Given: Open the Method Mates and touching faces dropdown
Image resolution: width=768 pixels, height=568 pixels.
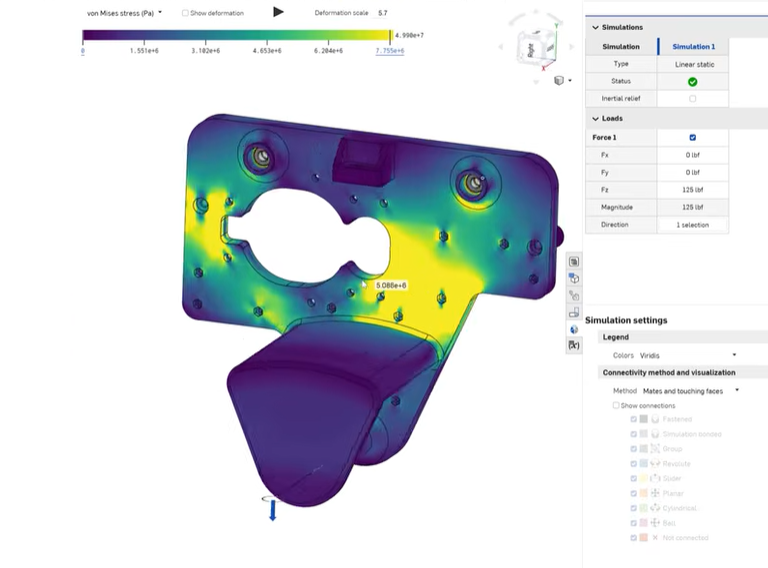Looking at the screenshot, I should point(690,391).
